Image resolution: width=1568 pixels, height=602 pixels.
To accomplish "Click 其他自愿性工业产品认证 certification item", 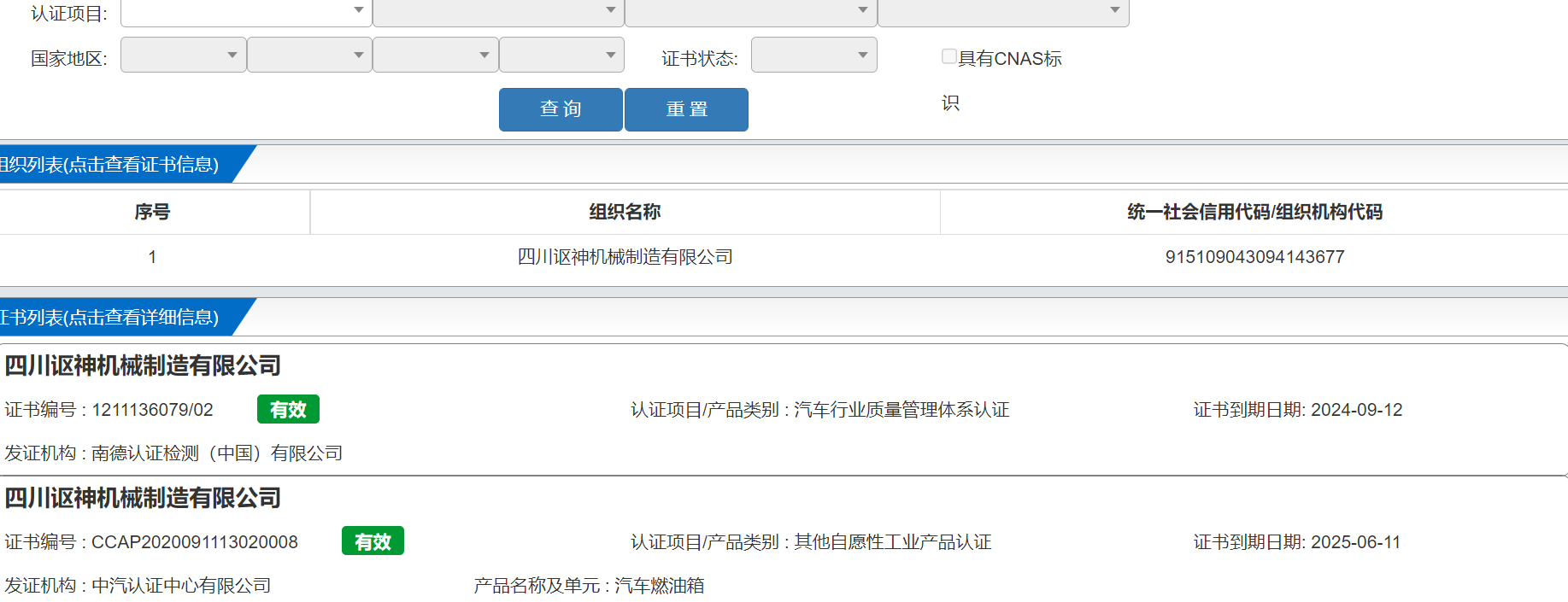I will tap(893, 542).
